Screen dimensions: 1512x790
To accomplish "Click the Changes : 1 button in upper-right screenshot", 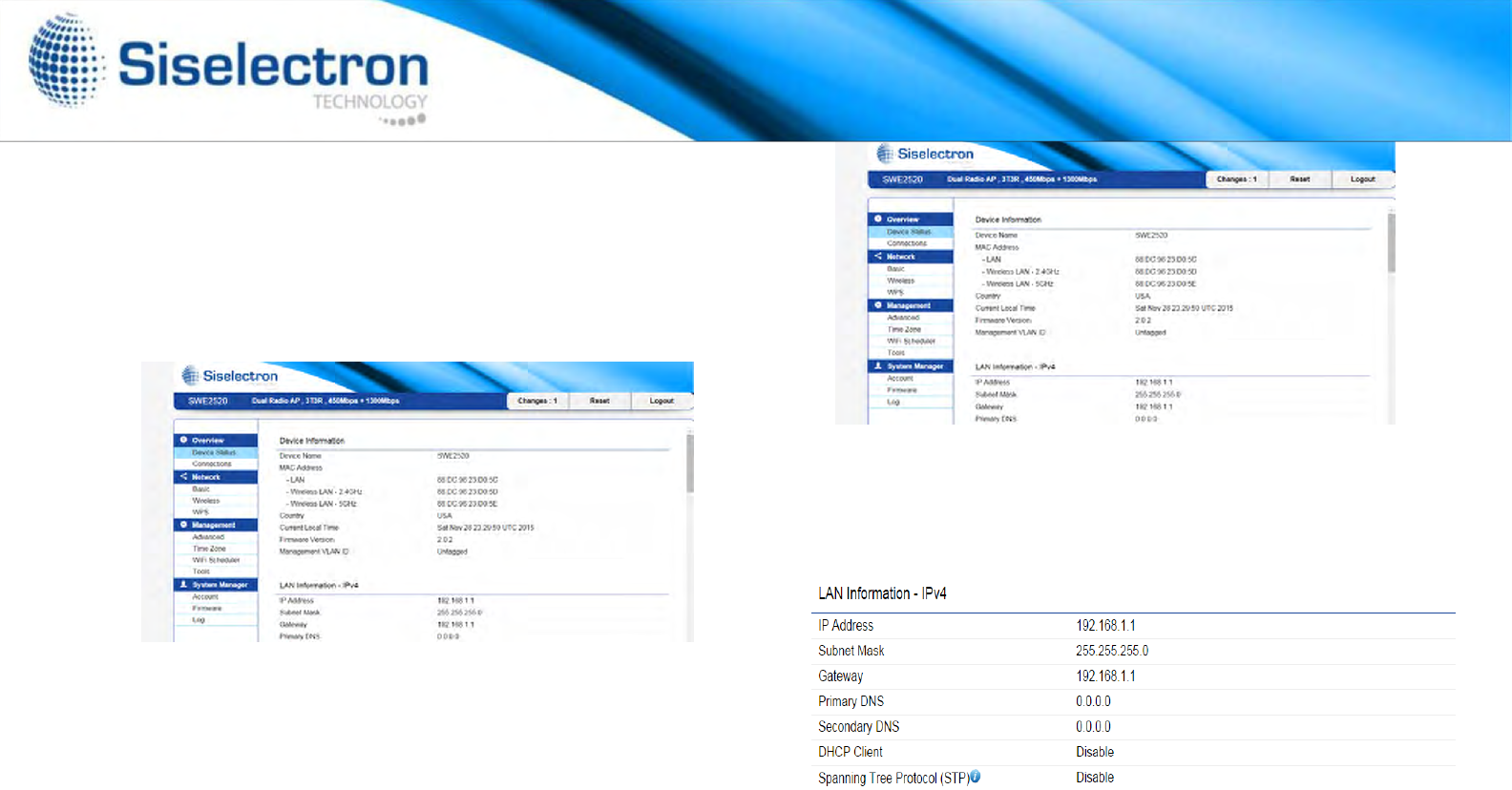I will [1236, 179].
